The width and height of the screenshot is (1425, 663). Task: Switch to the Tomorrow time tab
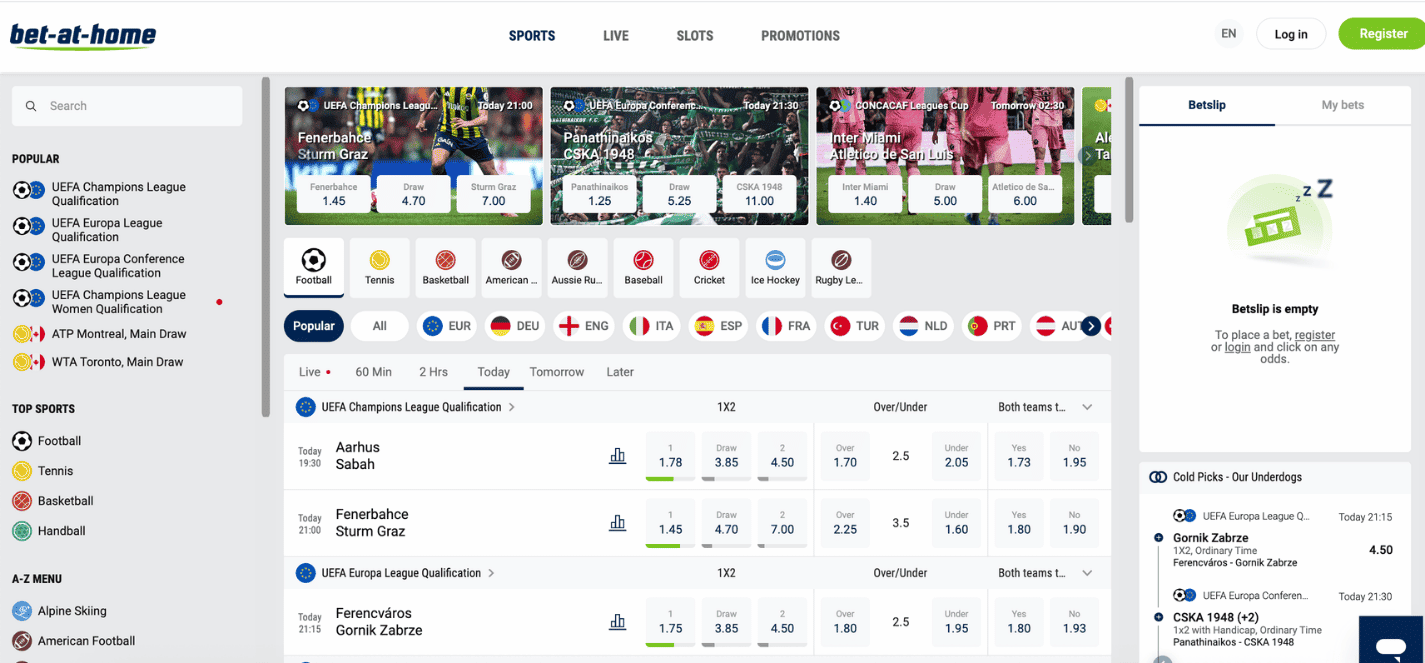pyautogui.click(x=557, y=372)
